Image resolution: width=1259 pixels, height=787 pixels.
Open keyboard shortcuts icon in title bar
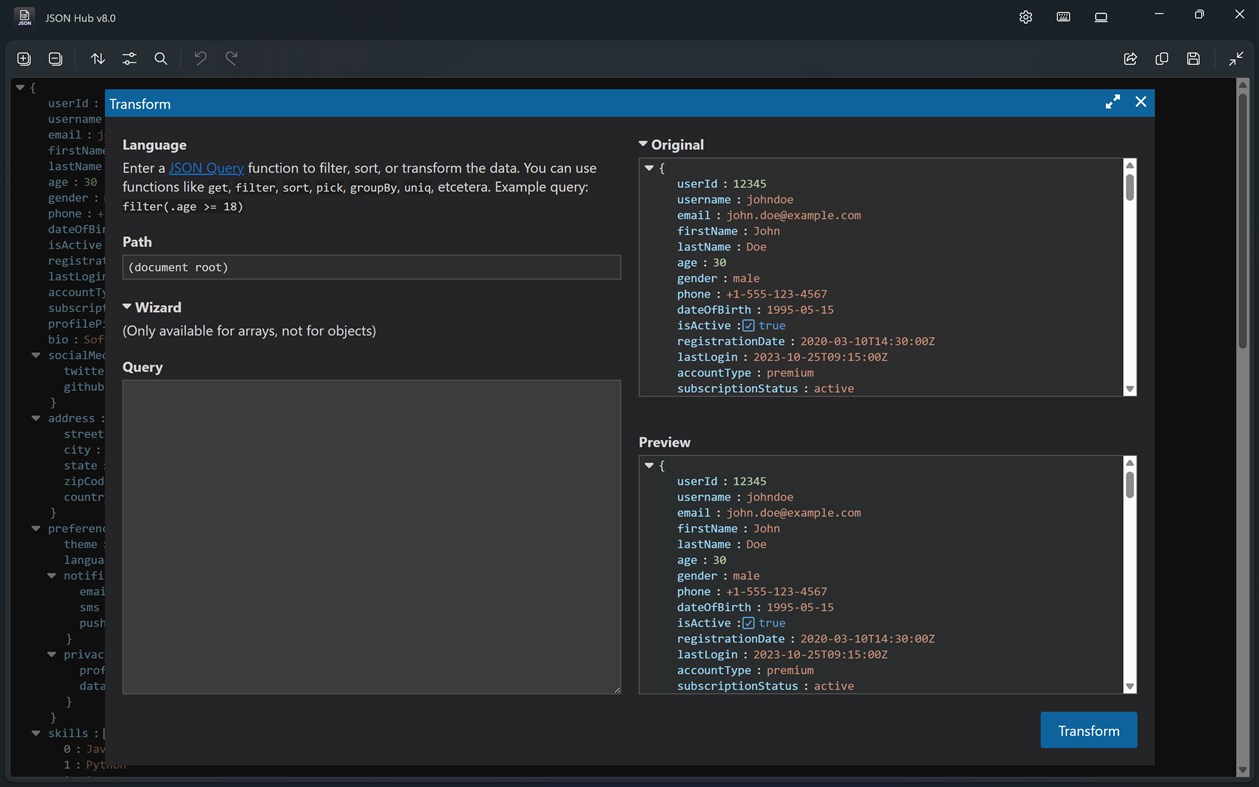1063,17
